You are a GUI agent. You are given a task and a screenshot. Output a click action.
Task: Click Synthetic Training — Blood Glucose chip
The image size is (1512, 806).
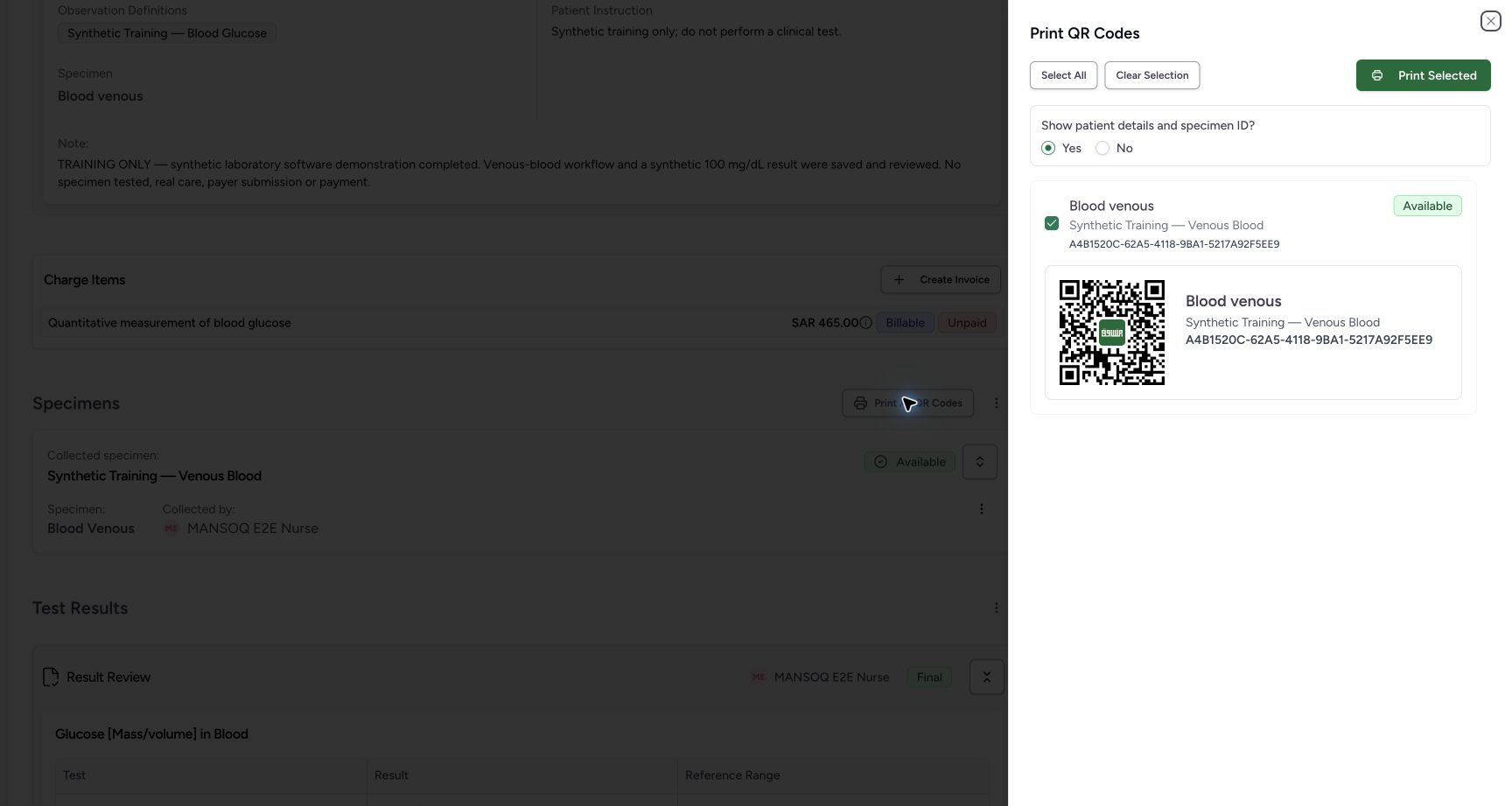pos(167,33)
